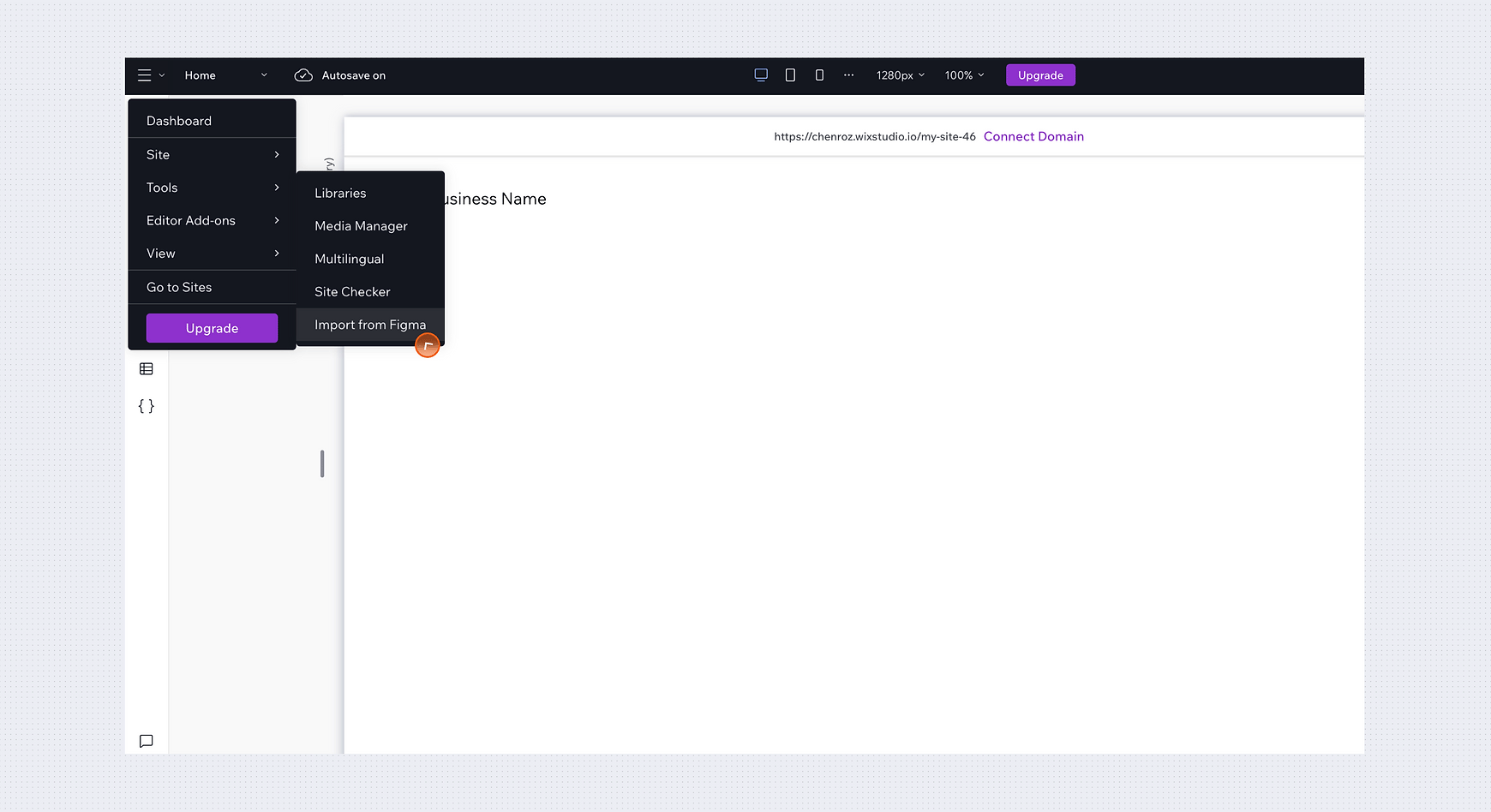The height and width of the screenshot is (812, 1491).
Task: Open the code braces panel icon
Action: click(x=147, y=406)
